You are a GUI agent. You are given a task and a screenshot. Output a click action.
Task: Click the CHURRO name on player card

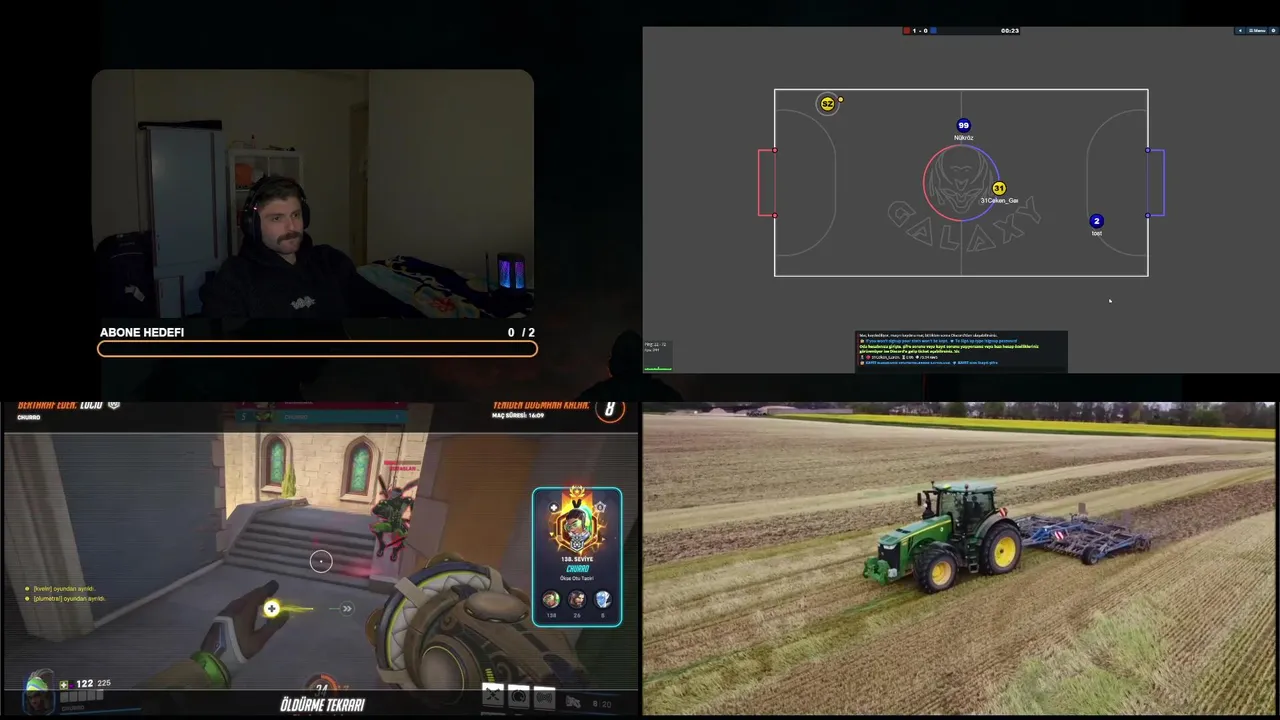coord(576,569)
